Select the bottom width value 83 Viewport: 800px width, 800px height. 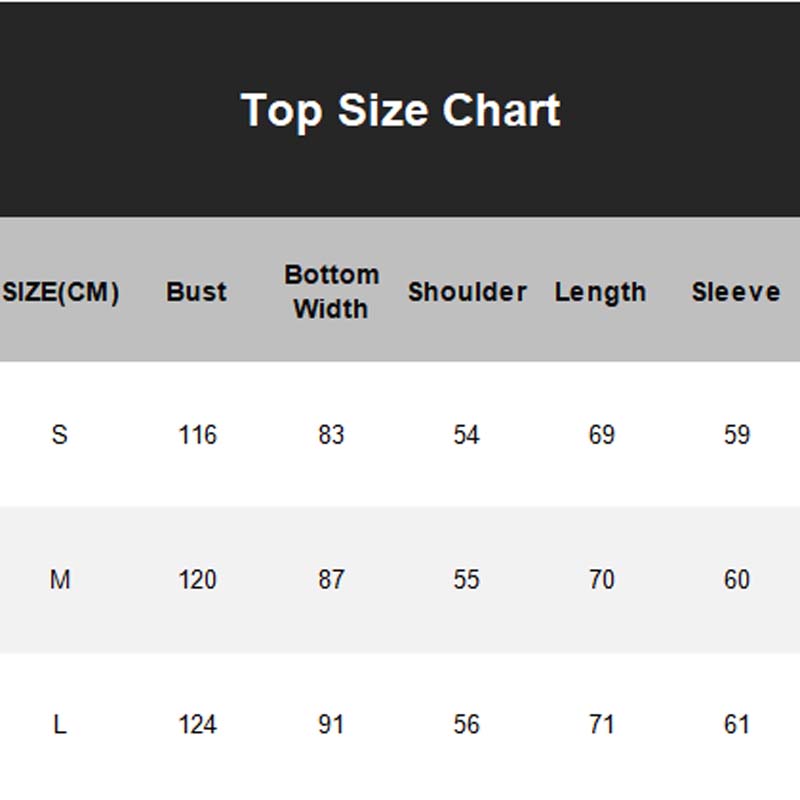click(x=331, y=435)
